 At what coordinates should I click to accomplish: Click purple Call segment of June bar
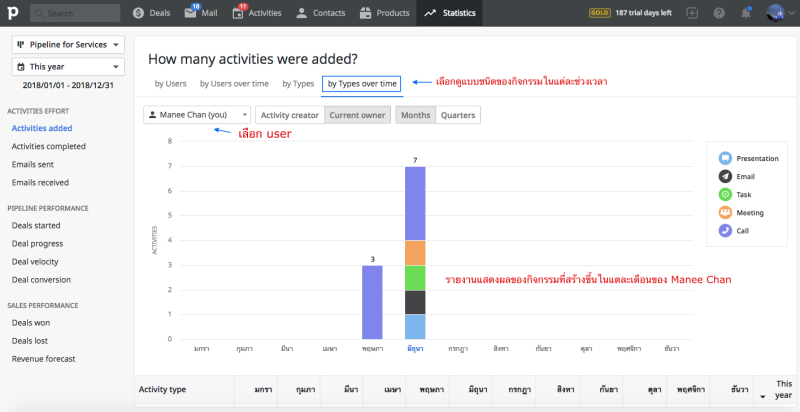click(x=415, y=203)
